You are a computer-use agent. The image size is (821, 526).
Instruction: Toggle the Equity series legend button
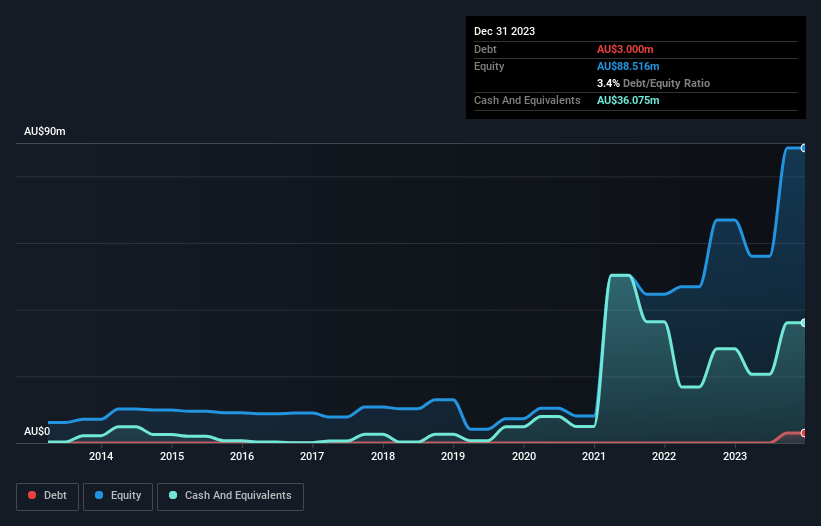coord(118,496)
